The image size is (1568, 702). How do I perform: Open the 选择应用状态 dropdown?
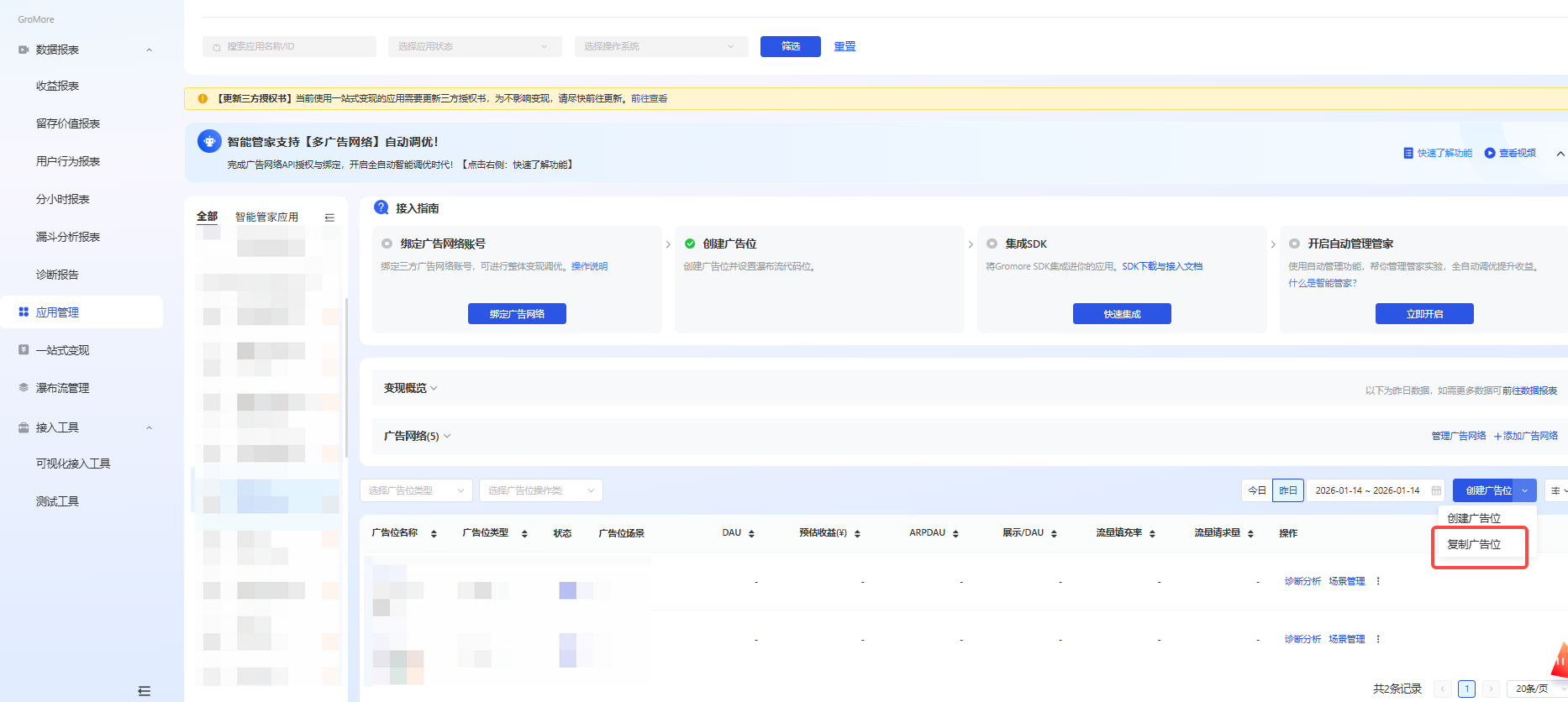pyautogui.click(x=474, y=46)
